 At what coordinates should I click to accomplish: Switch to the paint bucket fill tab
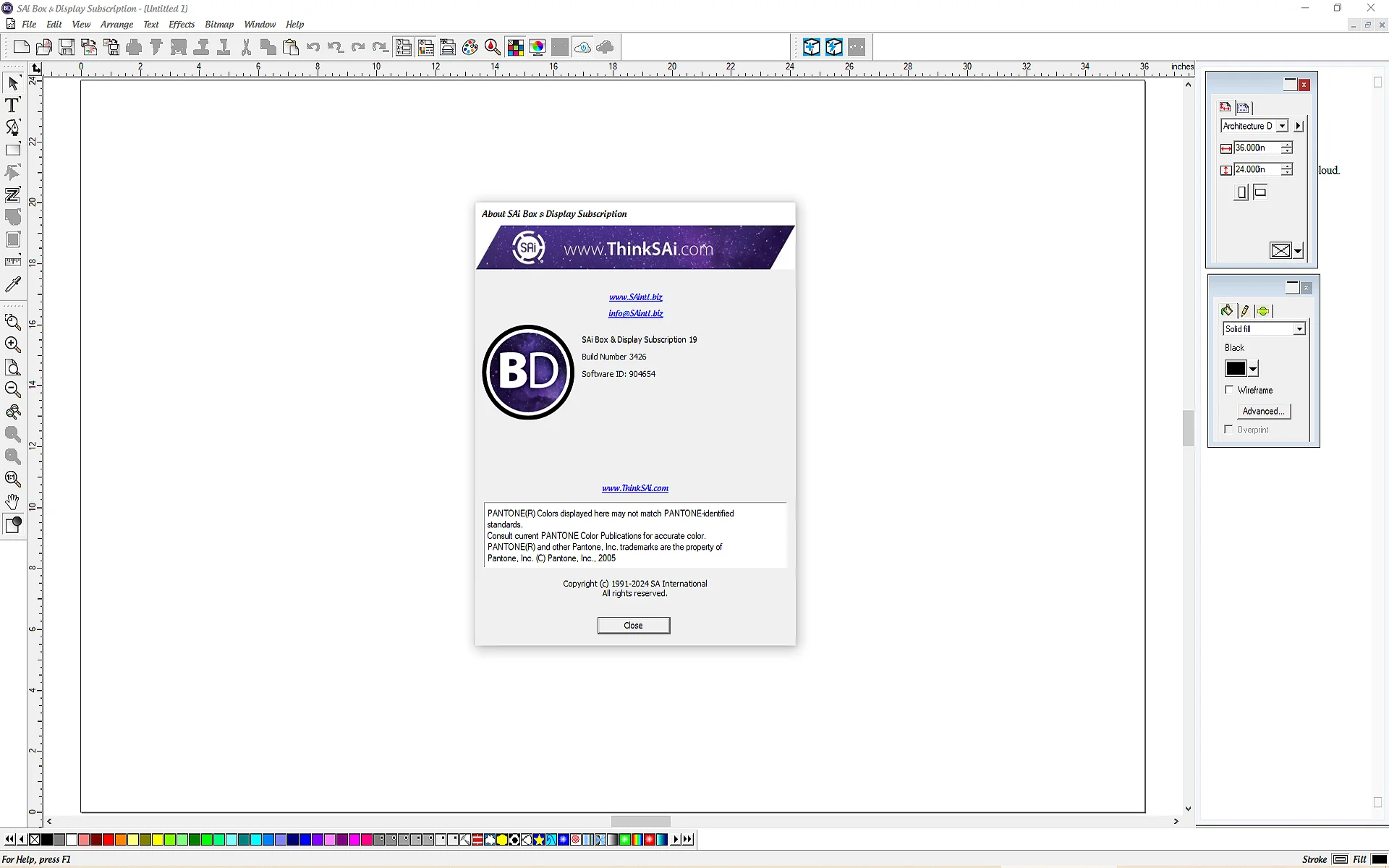tap(1227, 311)
